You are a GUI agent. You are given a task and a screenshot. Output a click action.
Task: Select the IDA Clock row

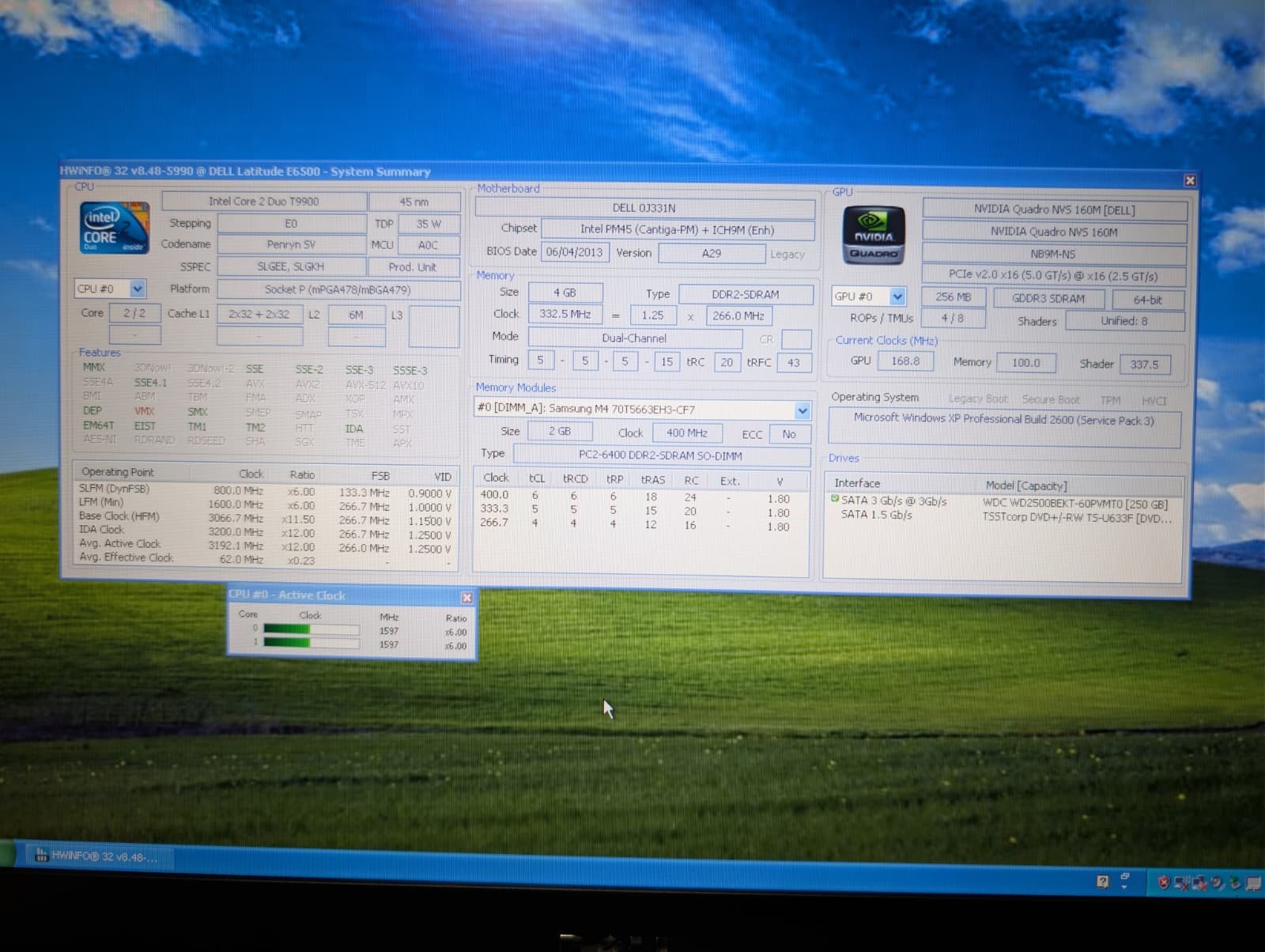coord(266,531)
